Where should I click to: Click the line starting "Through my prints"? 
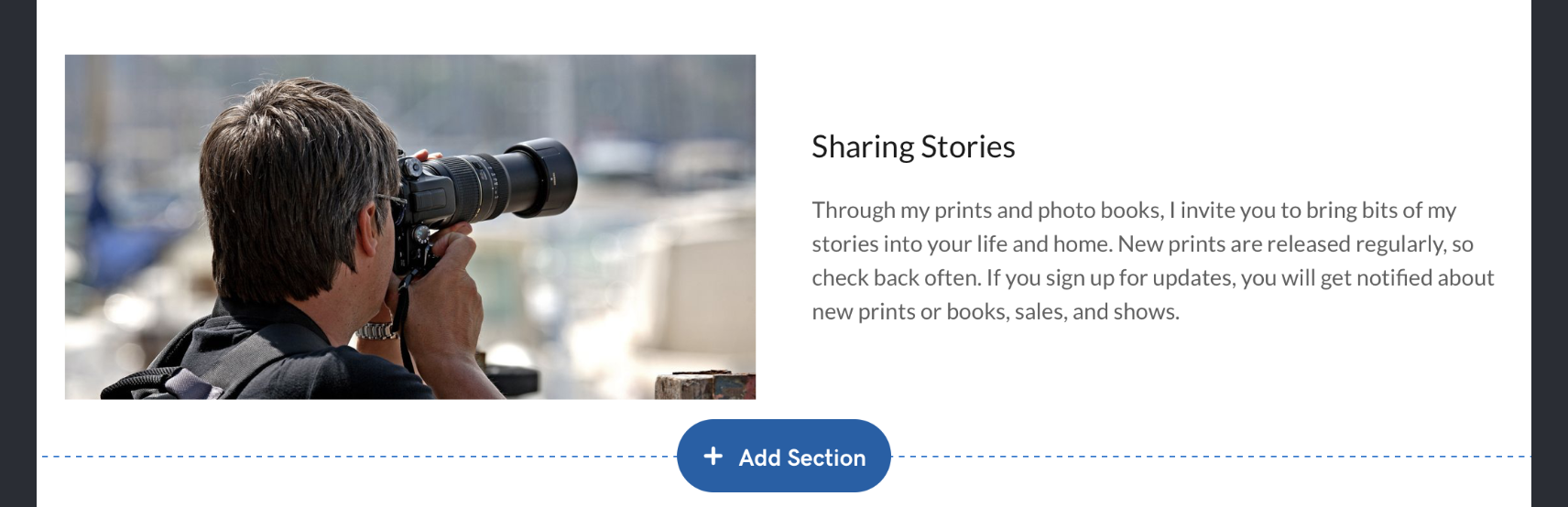pyautogui.click(x=1133, y=210)
